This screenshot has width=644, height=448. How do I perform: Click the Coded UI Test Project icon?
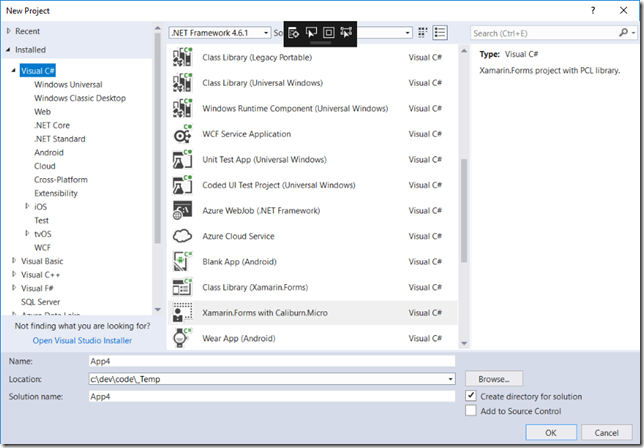182,185
